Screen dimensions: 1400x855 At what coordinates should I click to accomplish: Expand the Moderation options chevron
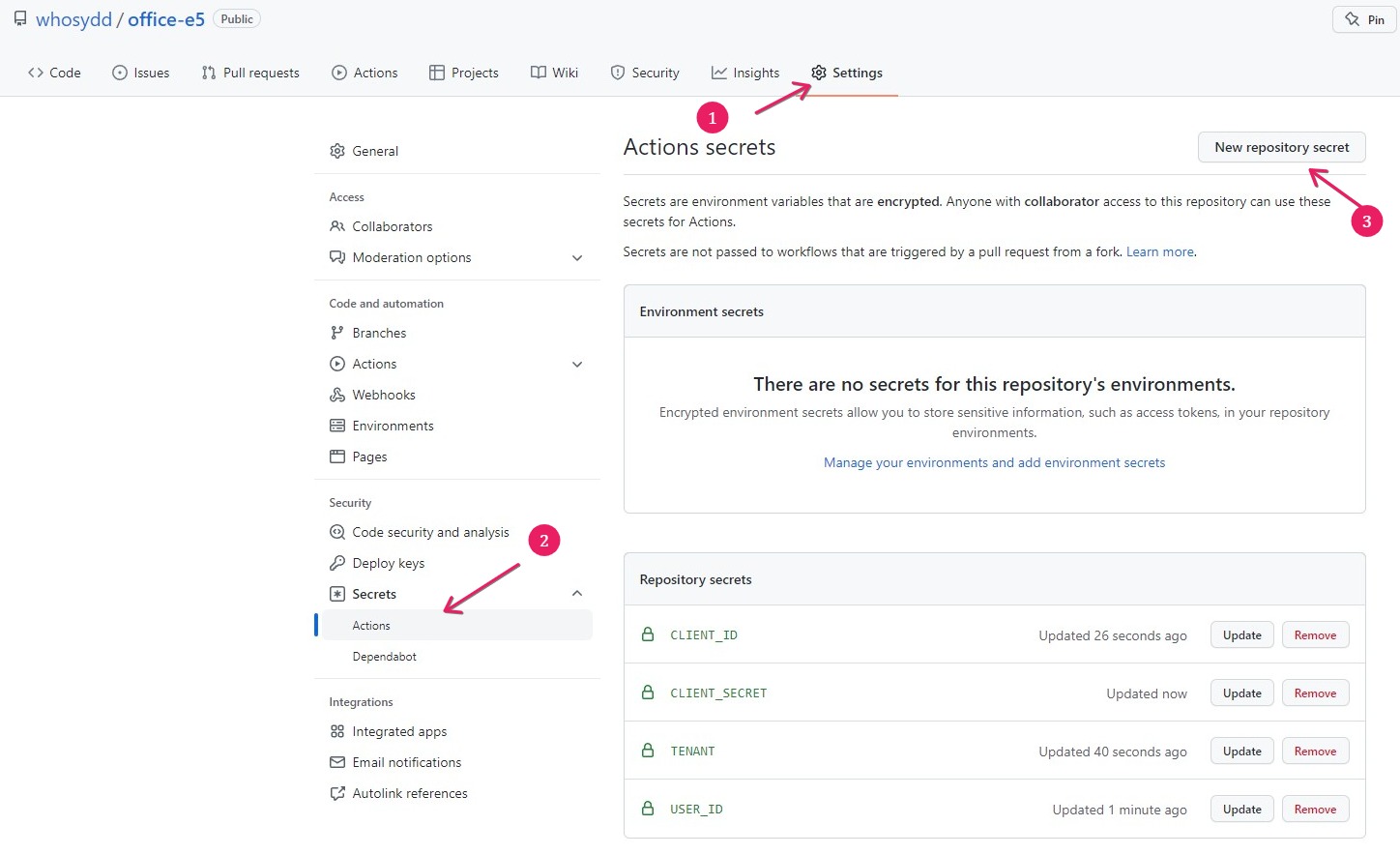577,258
